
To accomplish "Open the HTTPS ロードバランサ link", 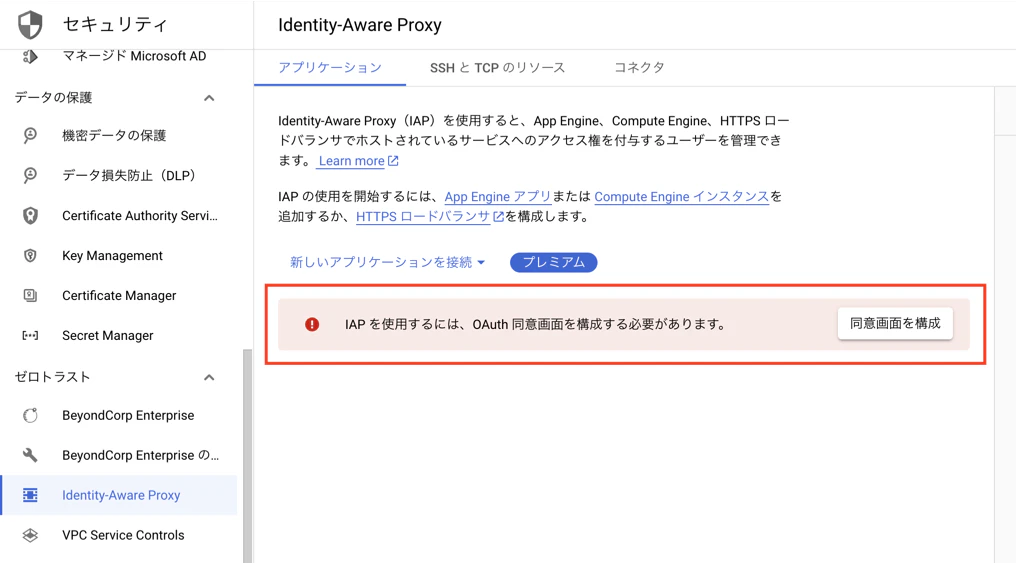I will tap(423, 217).
